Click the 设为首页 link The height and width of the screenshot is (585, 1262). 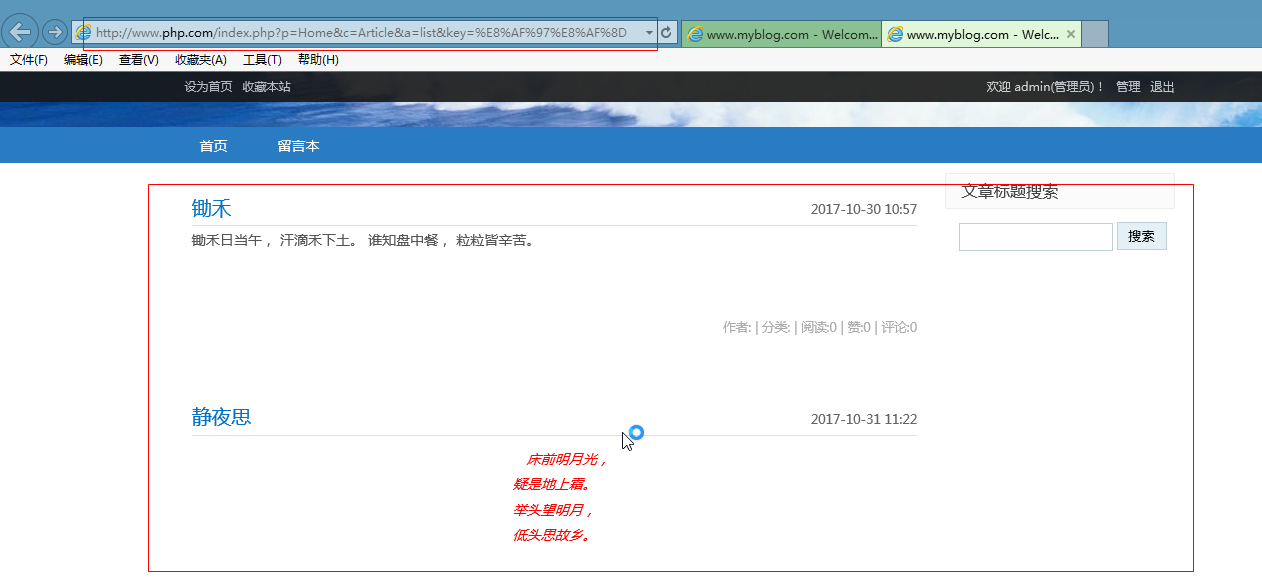coord(208,87)
